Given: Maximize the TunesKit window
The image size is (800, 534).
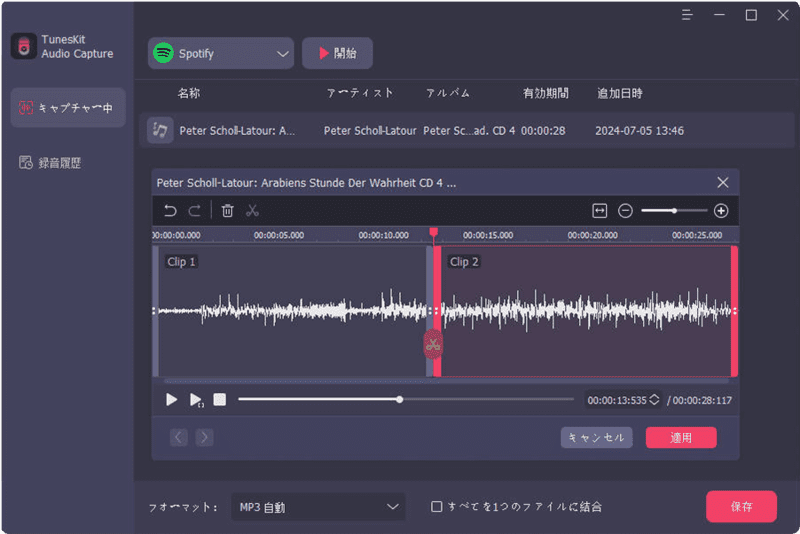Looking at the screenshot, I should (x=751, y=15).
